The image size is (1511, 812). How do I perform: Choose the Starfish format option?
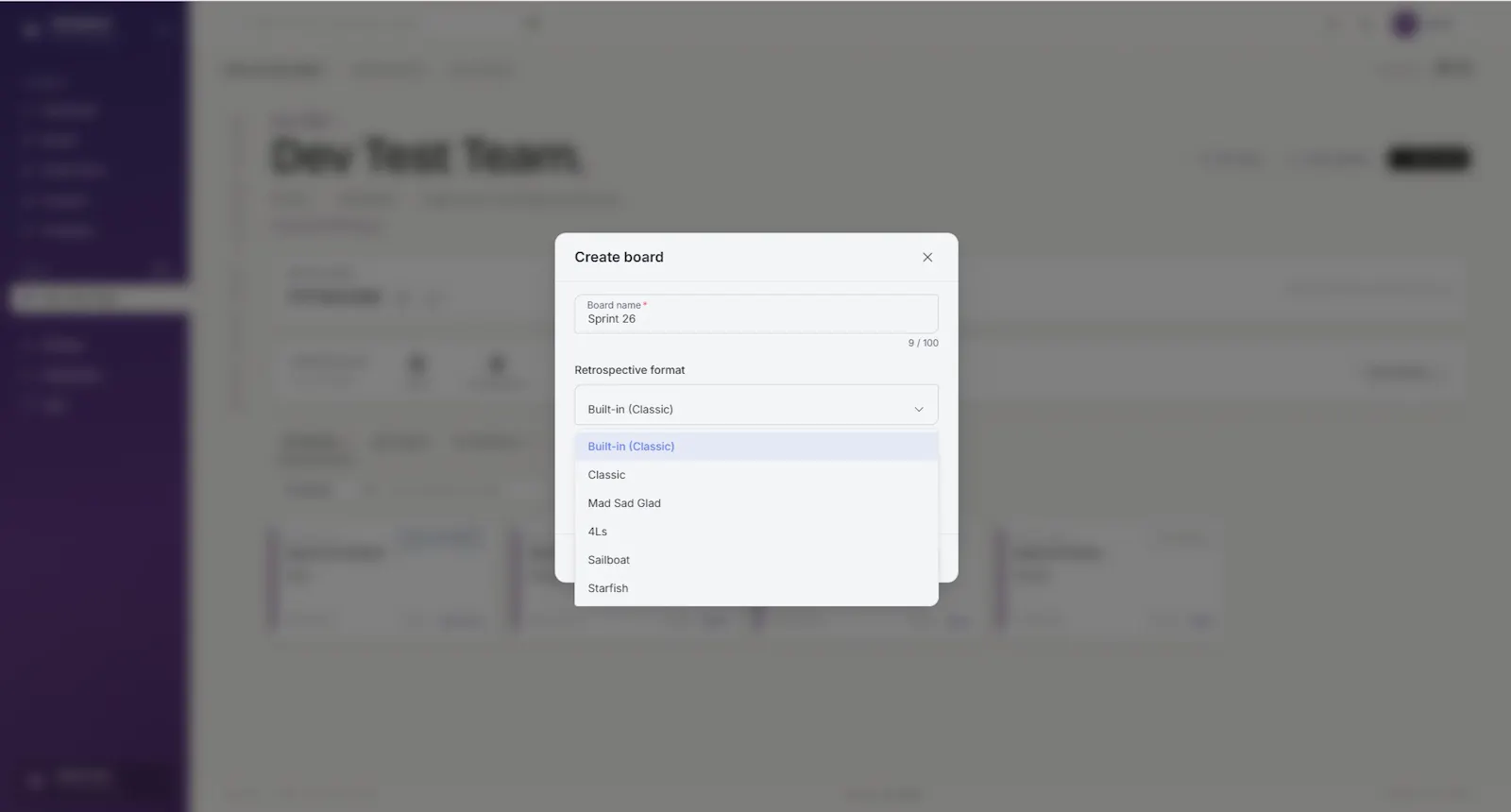755,588
